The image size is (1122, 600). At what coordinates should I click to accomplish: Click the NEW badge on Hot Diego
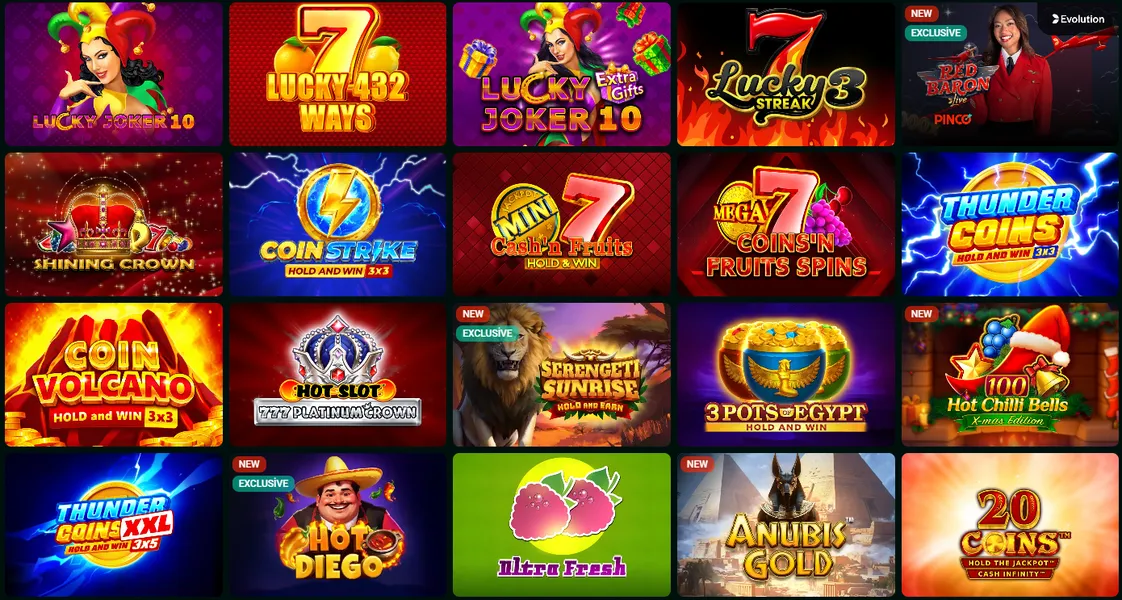(x=249, y=464)
